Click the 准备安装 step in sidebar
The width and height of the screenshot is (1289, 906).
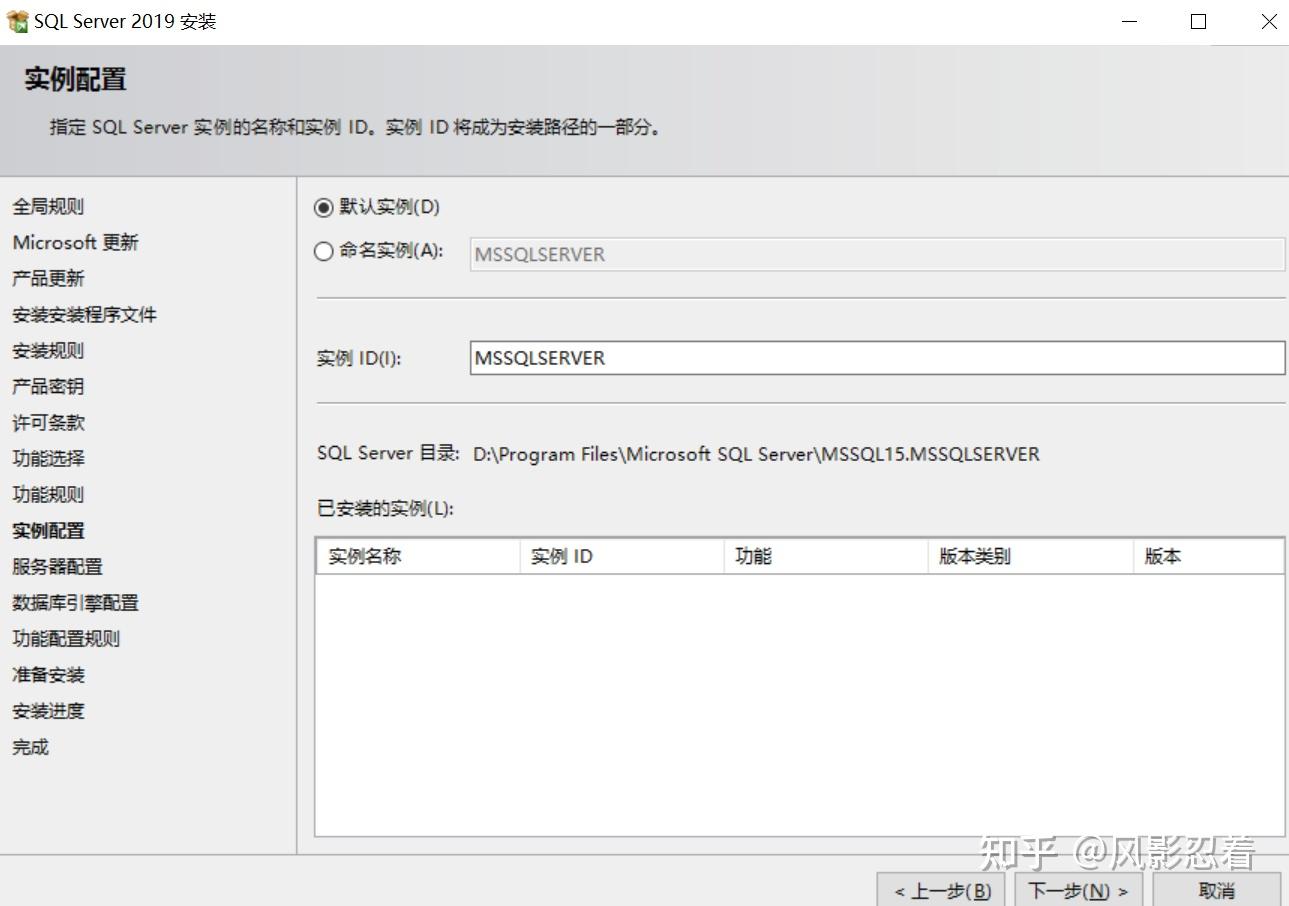coord(48,675)
